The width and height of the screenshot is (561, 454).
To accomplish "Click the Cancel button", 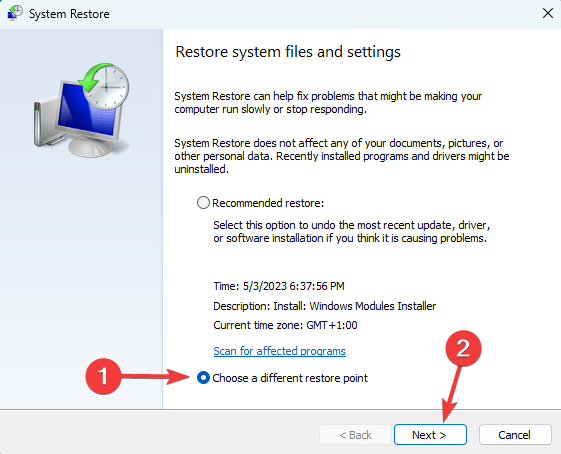I will (515, 435).
